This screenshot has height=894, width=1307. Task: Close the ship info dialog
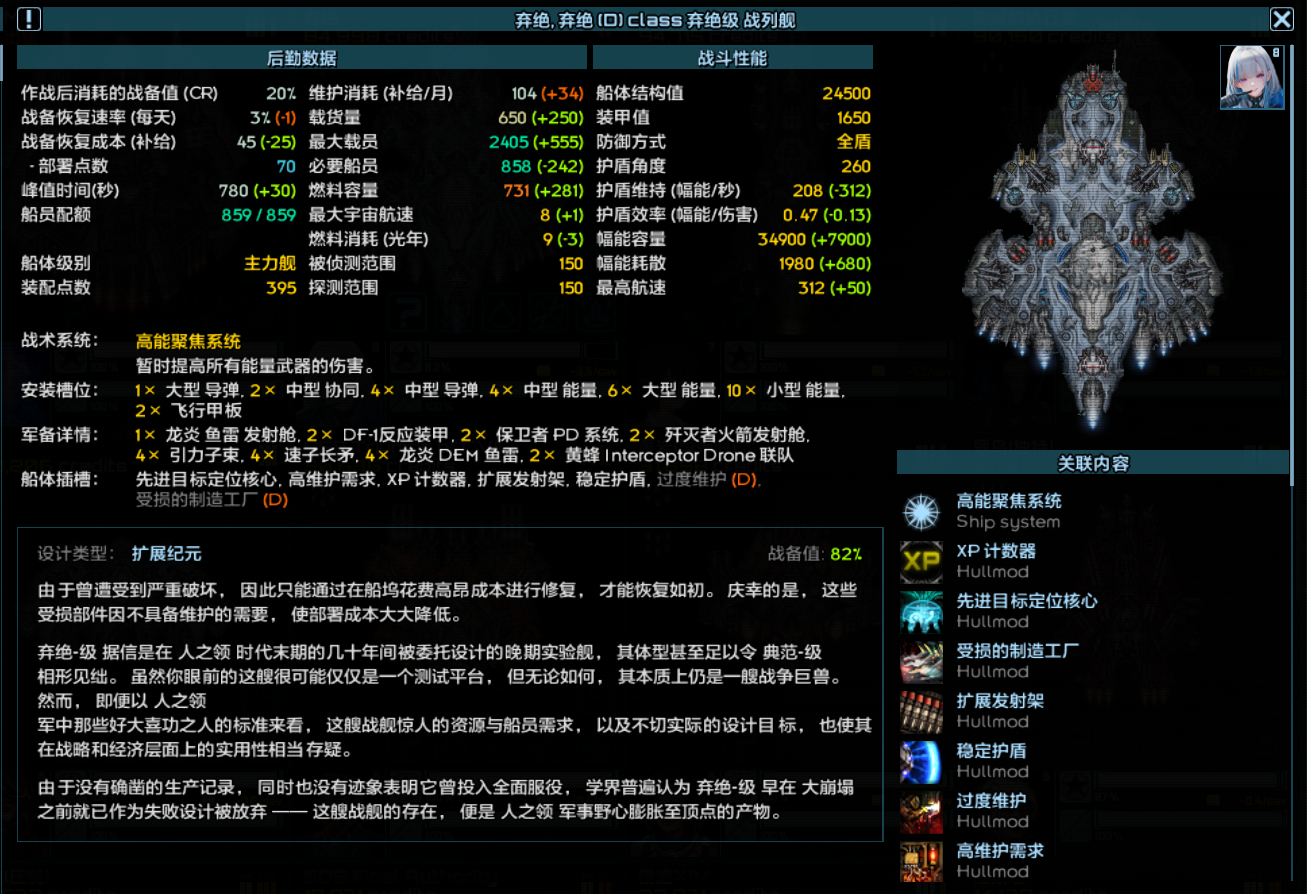click(1281, 19)
